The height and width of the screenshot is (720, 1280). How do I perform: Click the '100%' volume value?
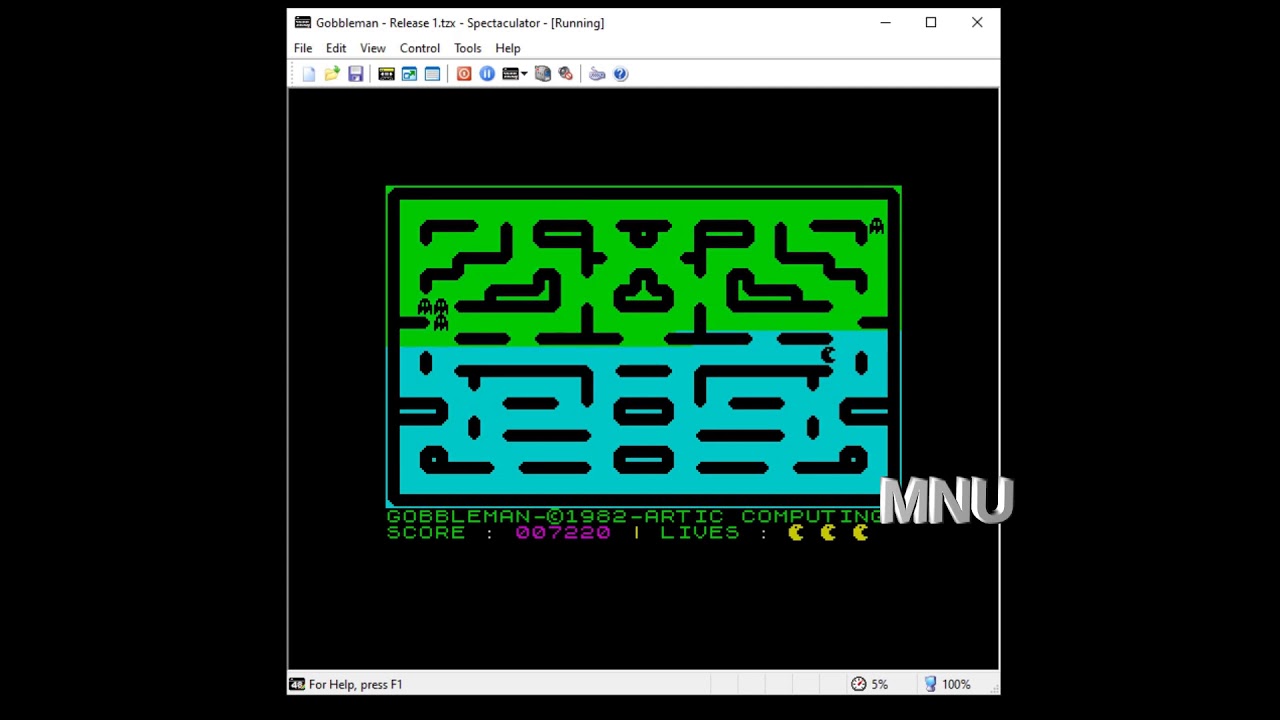[x=956, y=685]
